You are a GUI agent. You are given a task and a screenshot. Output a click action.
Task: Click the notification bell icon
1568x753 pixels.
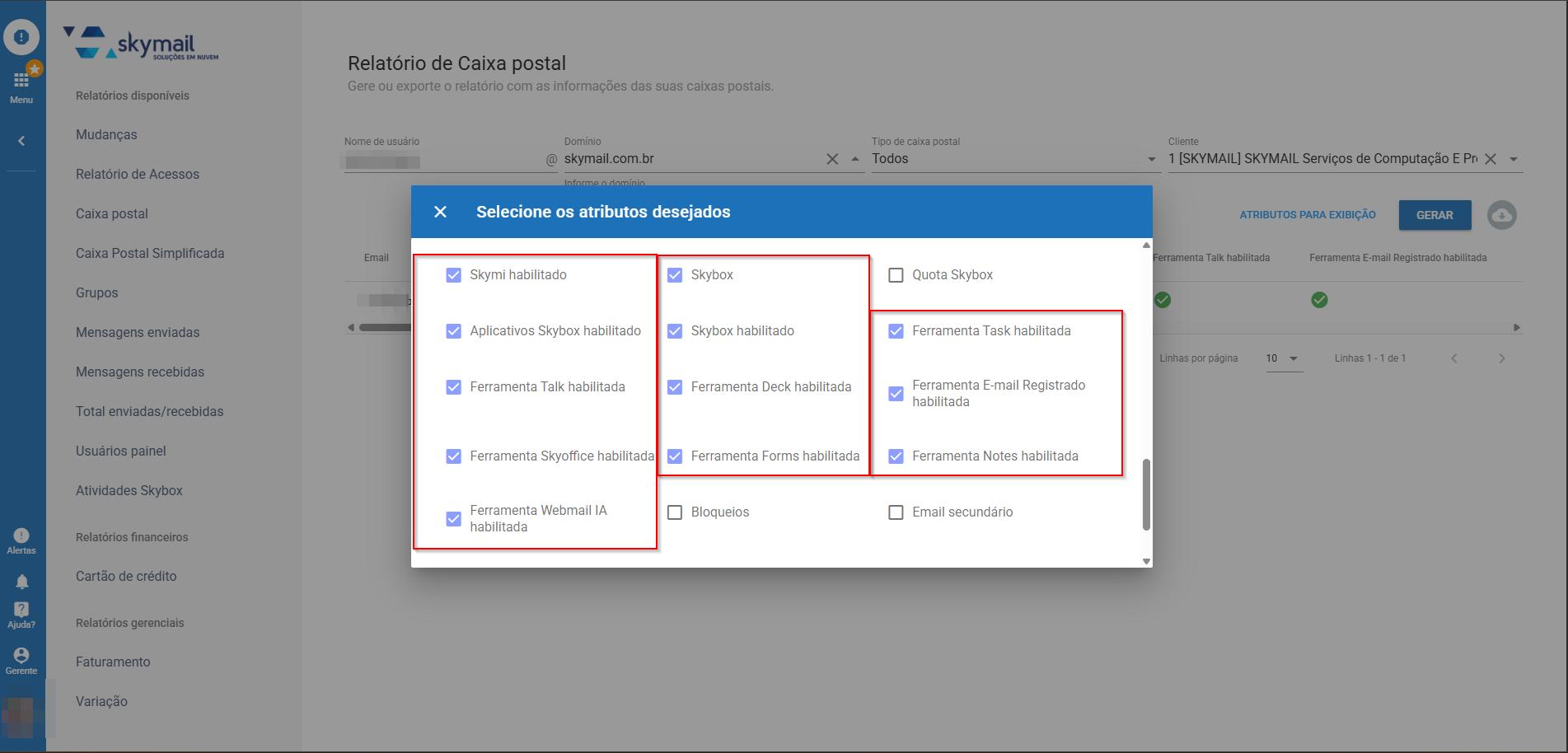tap(21, 582)
